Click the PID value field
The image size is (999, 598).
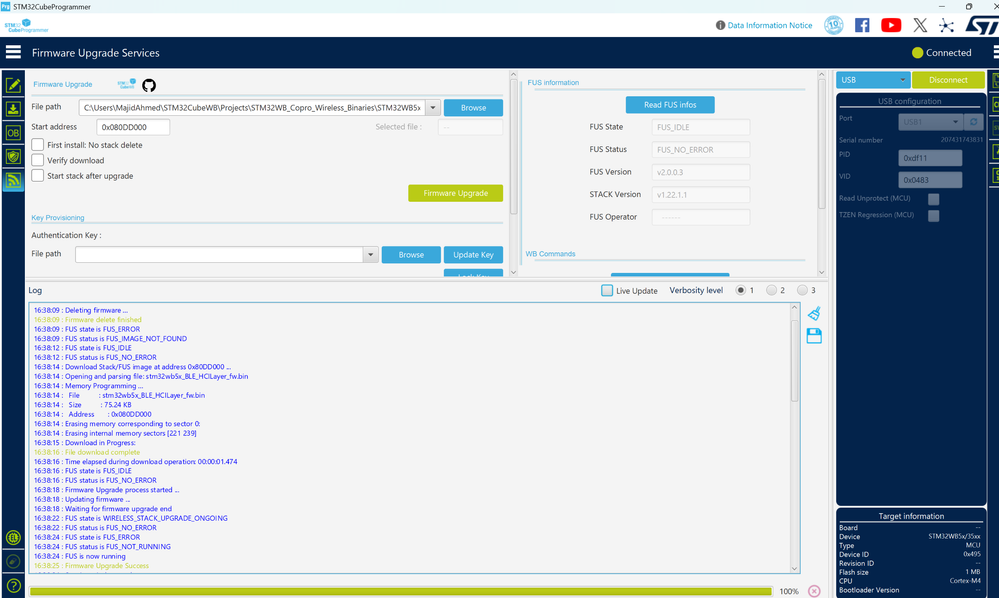point(930,158)
